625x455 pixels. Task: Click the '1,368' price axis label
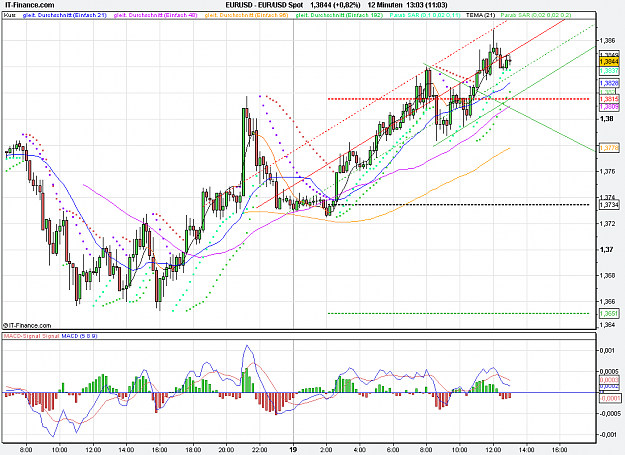(x=607, y=275)
